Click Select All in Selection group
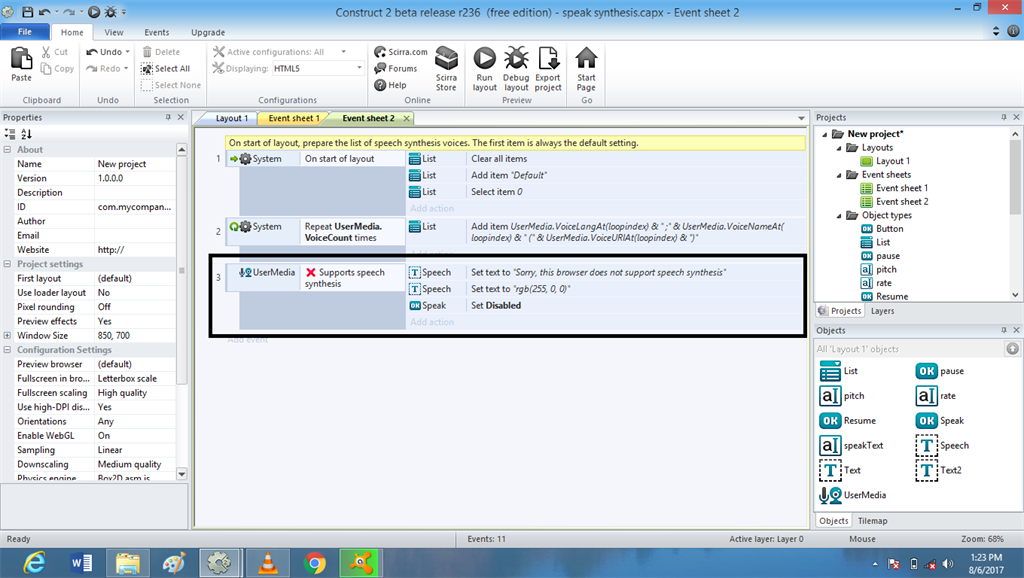 tap(165, 69)
